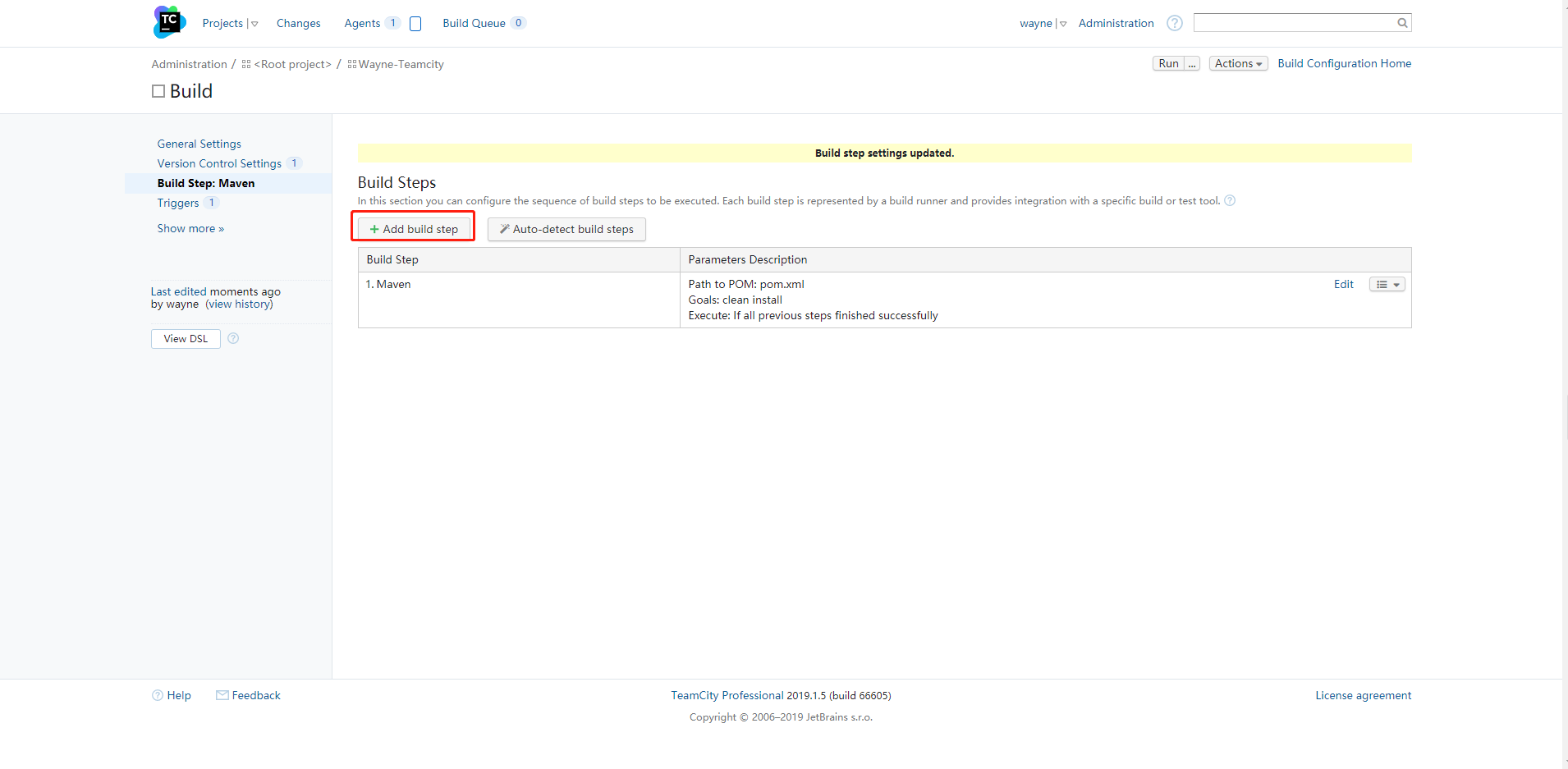The height and width of the screenshot is (769, 1568).
Task: Click the View DSL button
Action: point(186,338)
